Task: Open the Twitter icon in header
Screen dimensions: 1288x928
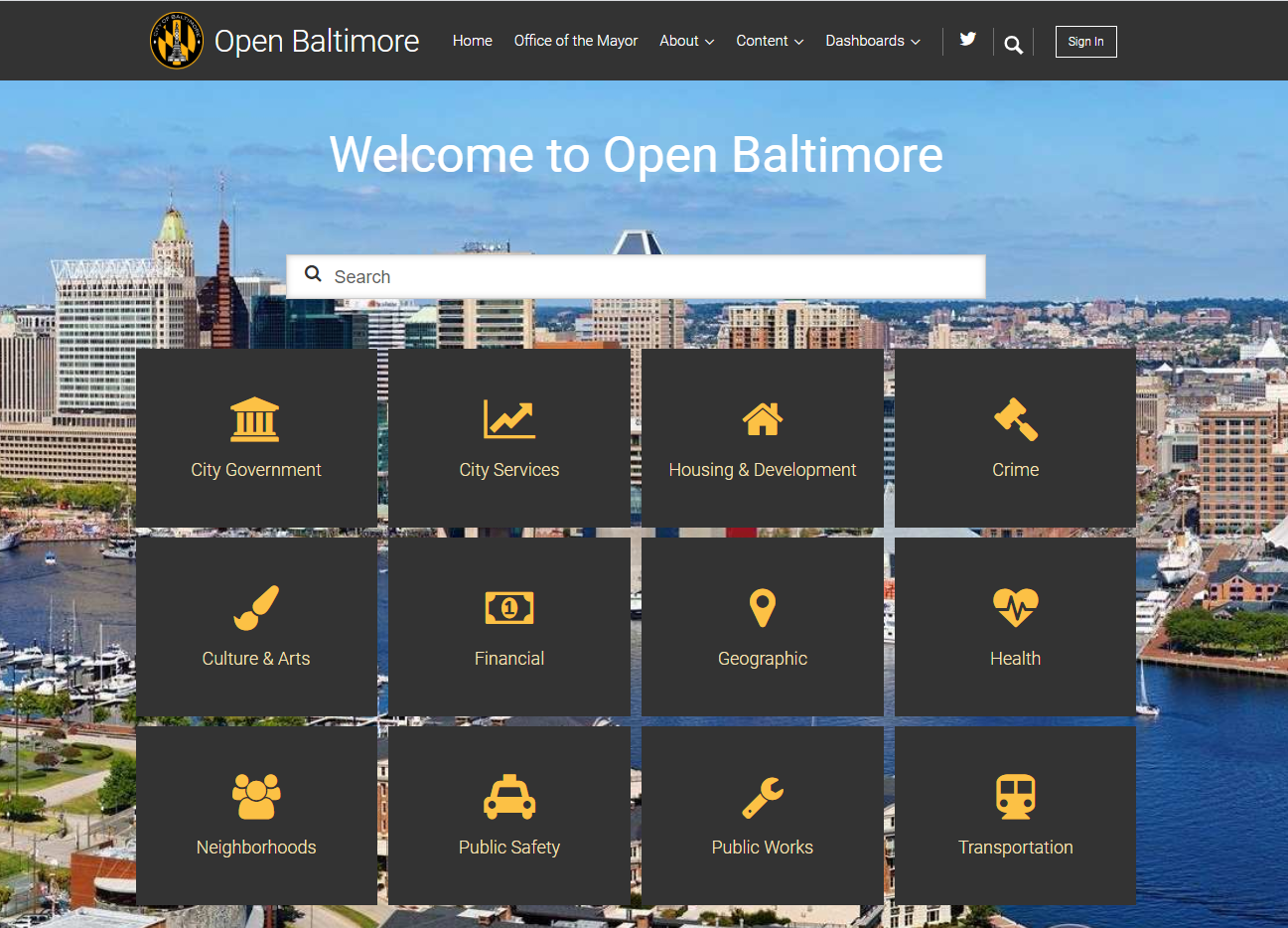Action: point(967,40)
